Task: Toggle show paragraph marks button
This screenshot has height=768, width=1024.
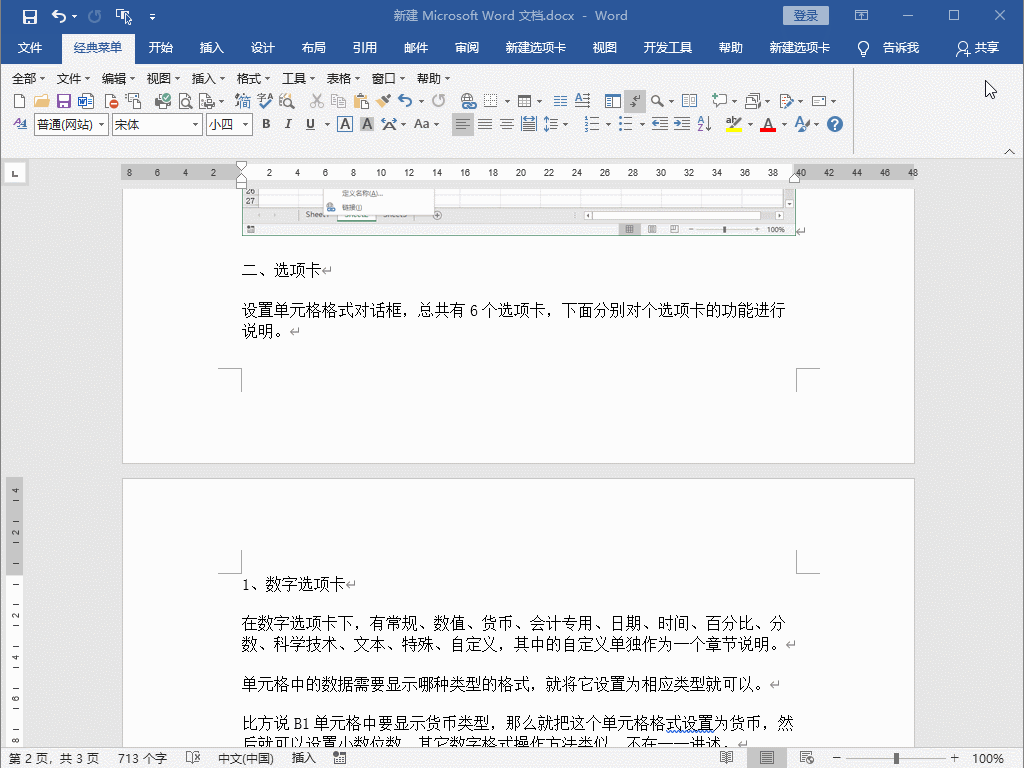Action: pos(635,101)
